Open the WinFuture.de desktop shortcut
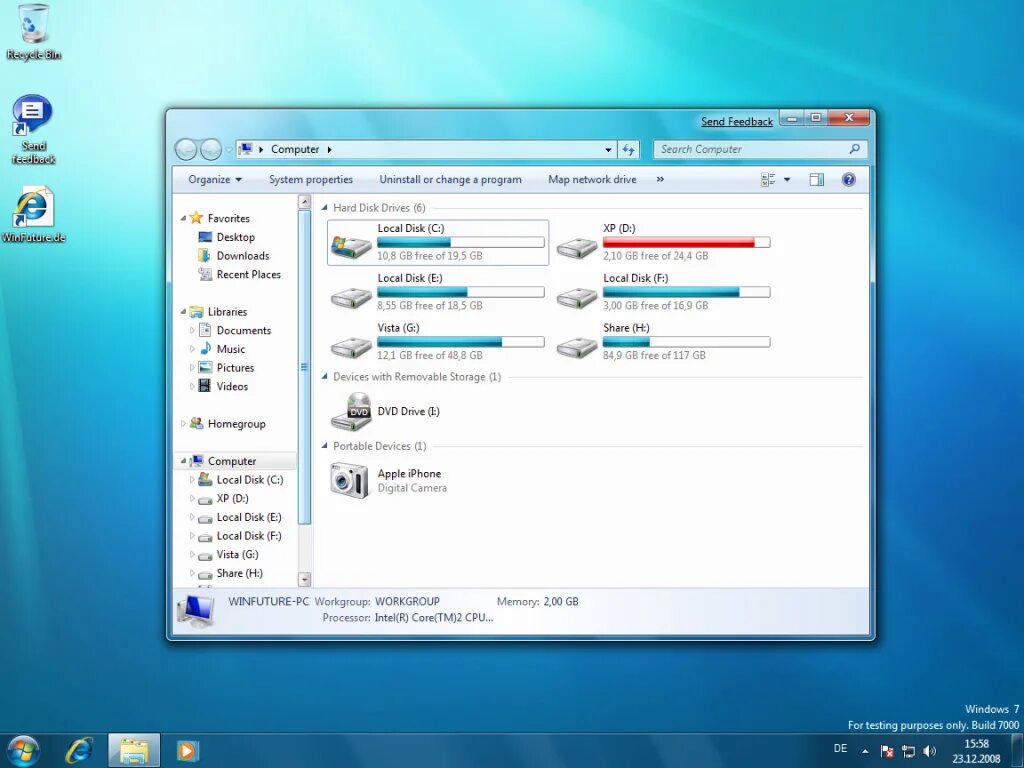The image size is (1024, 768). tap(33, 214)
